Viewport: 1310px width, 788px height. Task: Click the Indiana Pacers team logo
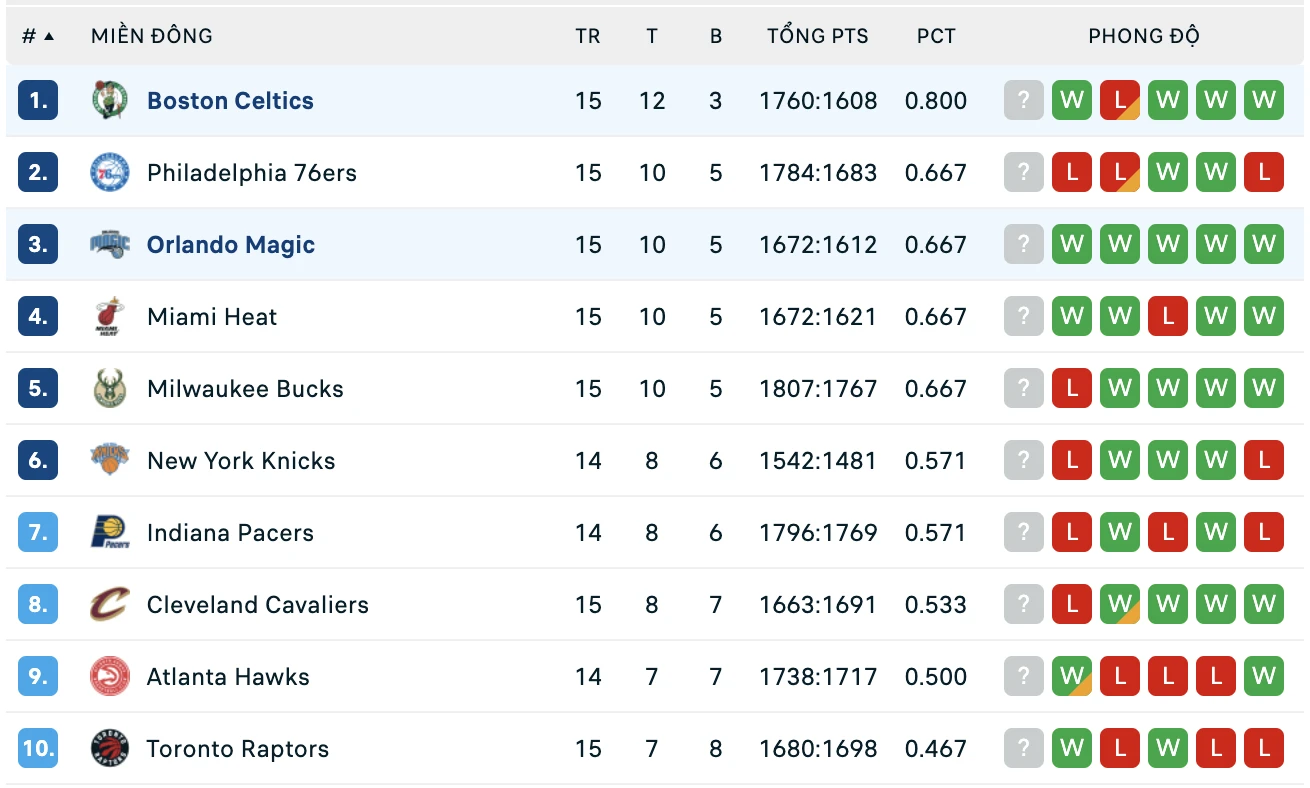(x=110, y=533)
